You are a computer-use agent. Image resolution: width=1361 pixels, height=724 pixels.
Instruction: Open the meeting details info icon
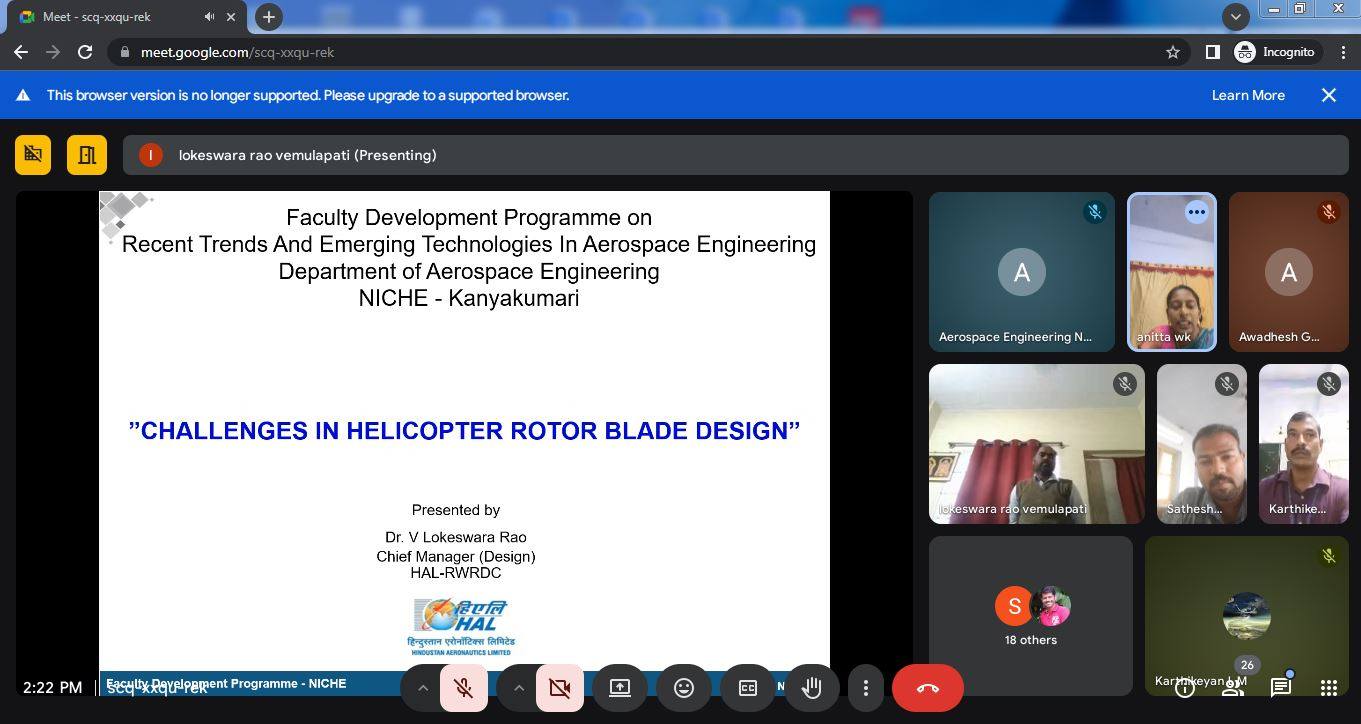(1185, 688)
